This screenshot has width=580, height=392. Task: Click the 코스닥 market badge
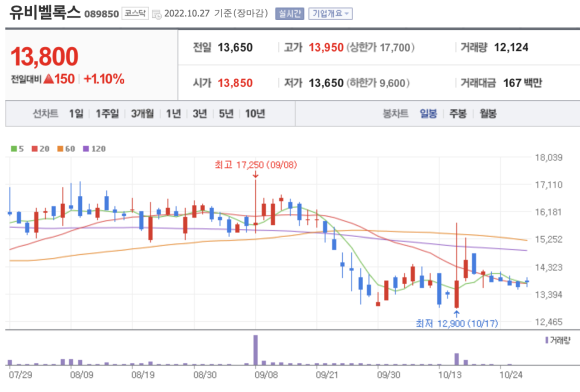[x=135, y=14]
